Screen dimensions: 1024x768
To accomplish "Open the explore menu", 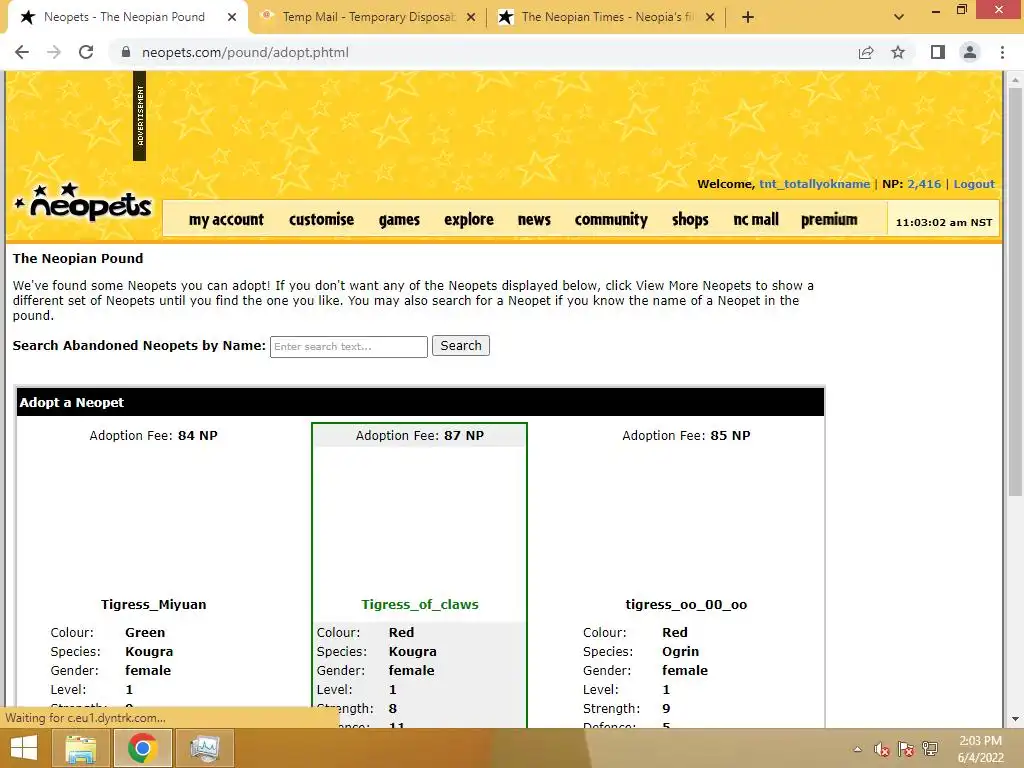I will pyautogui.click(x=469, y=219).
